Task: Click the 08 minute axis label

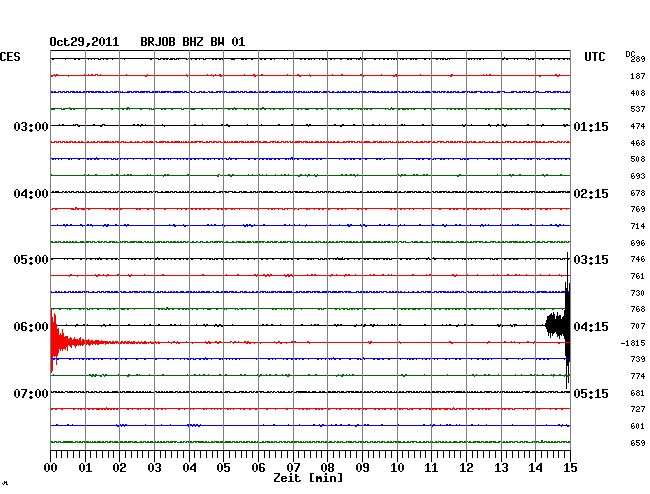Action: [x=327, y=468]
